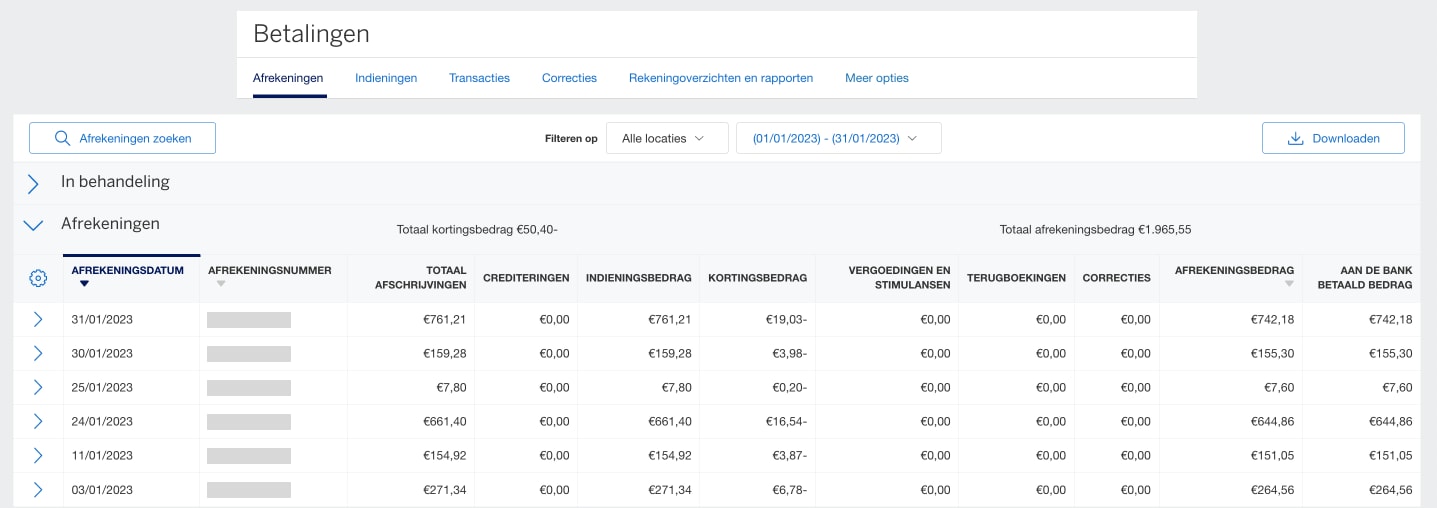Switch to the Indieningen tab
The height and width of the screenshot is (508, 1437).
click(386, 78)
